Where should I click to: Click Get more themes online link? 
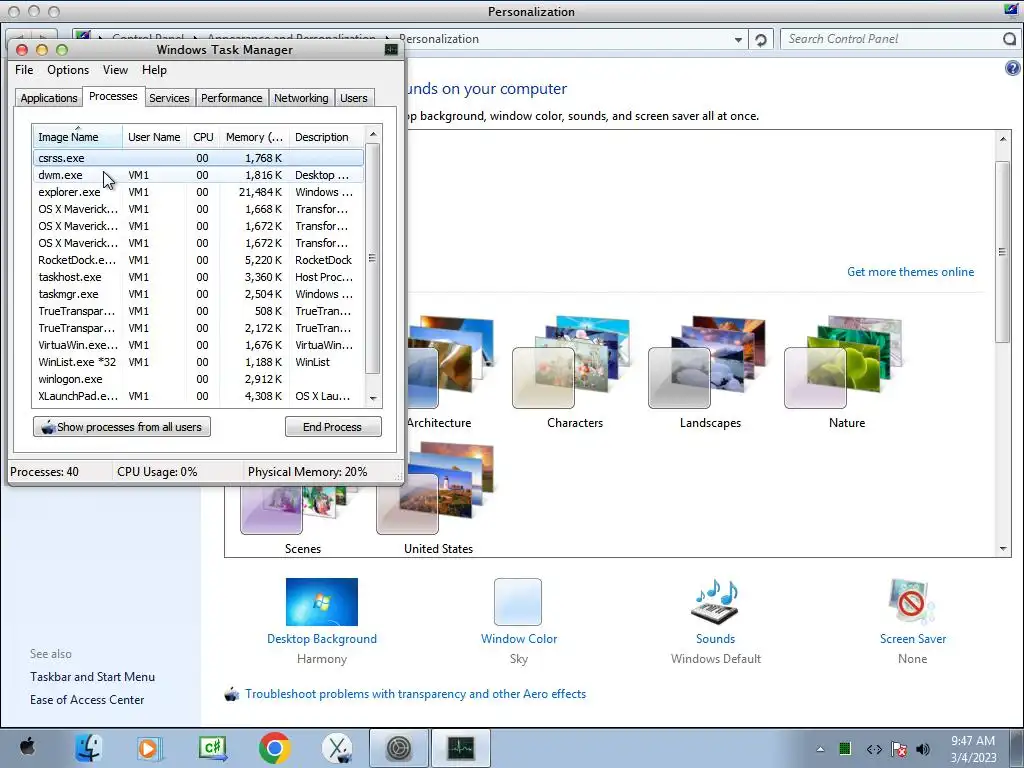[910, 272]
